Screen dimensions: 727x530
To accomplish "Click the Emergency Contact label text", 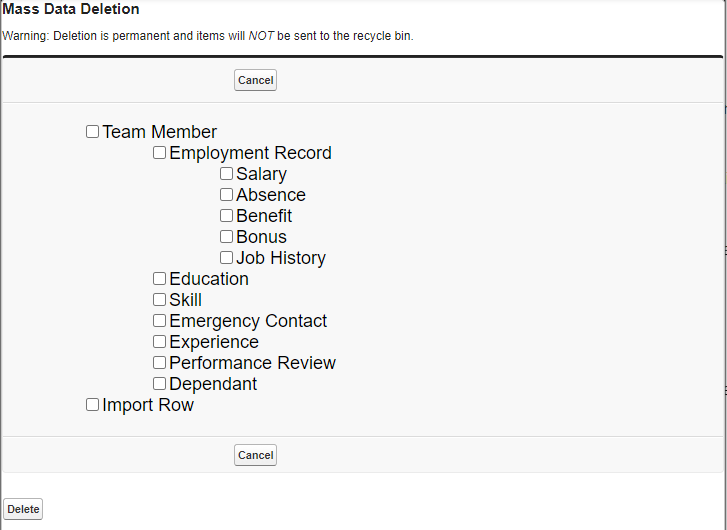I will coord(248,321).
